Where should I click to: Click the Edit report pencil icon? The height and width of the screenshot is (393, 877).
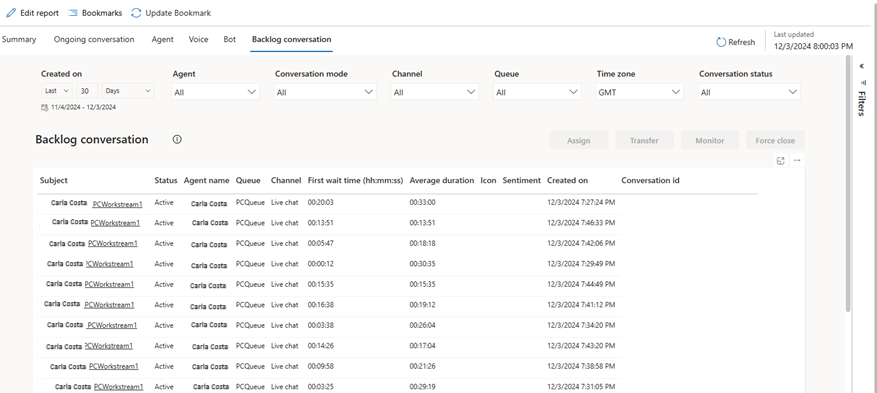pyautogui.click(x=11, y=13)
